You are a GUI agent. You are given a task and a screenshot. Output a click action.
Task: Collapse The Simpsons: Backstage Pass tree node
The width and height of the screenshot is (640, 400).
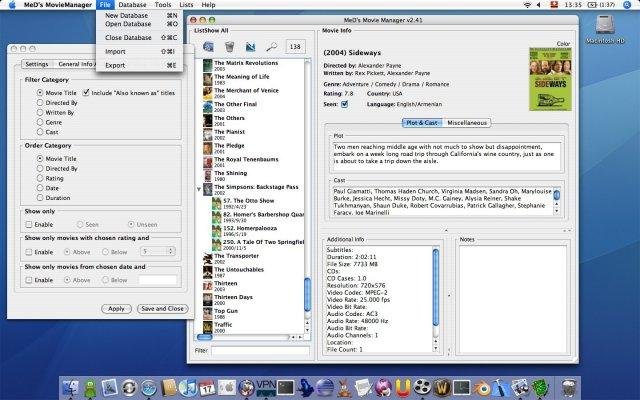click(x=199, y=189)
